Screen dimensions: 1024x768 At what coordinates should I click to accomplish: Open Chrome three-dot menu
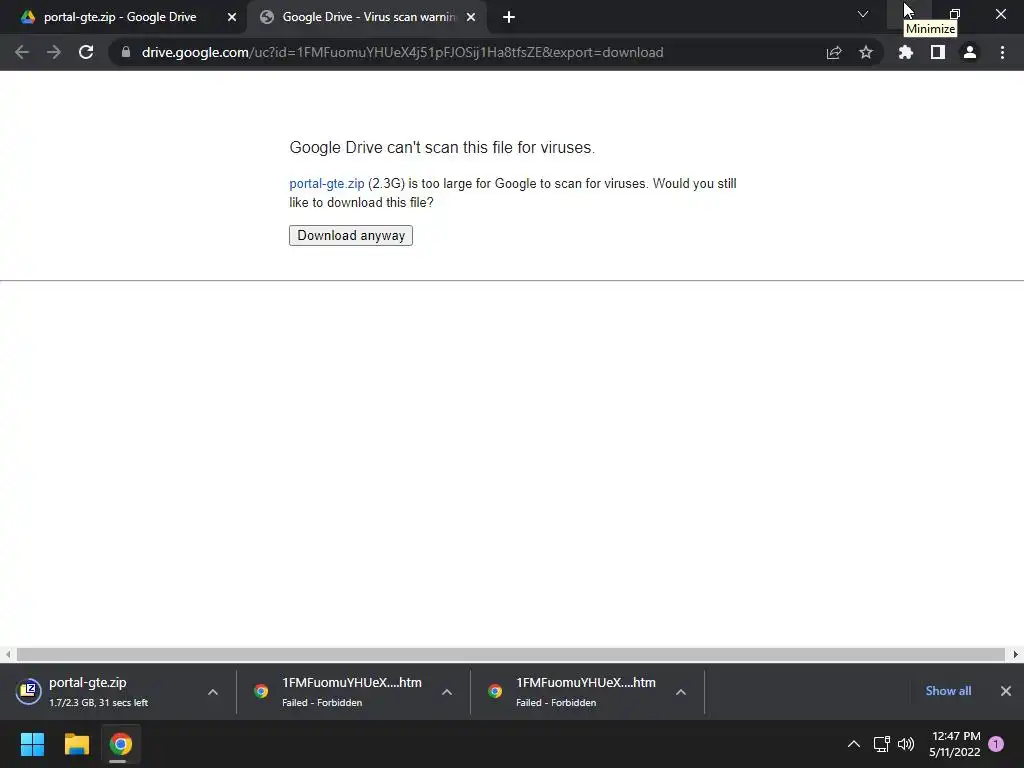tap(1002, 52)
